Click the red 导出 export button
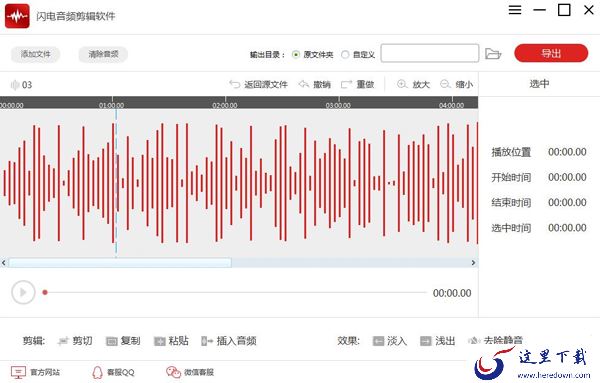This screenshot has height=383, width=600. (551, 53)
